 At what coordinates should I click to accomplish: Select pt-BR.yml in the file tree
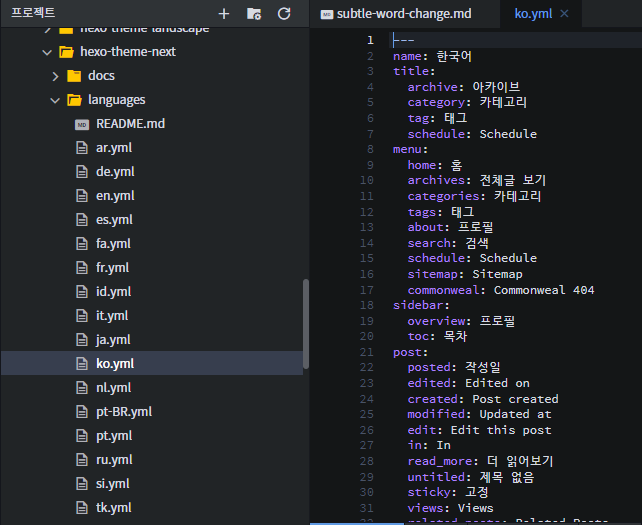(124, 412)
